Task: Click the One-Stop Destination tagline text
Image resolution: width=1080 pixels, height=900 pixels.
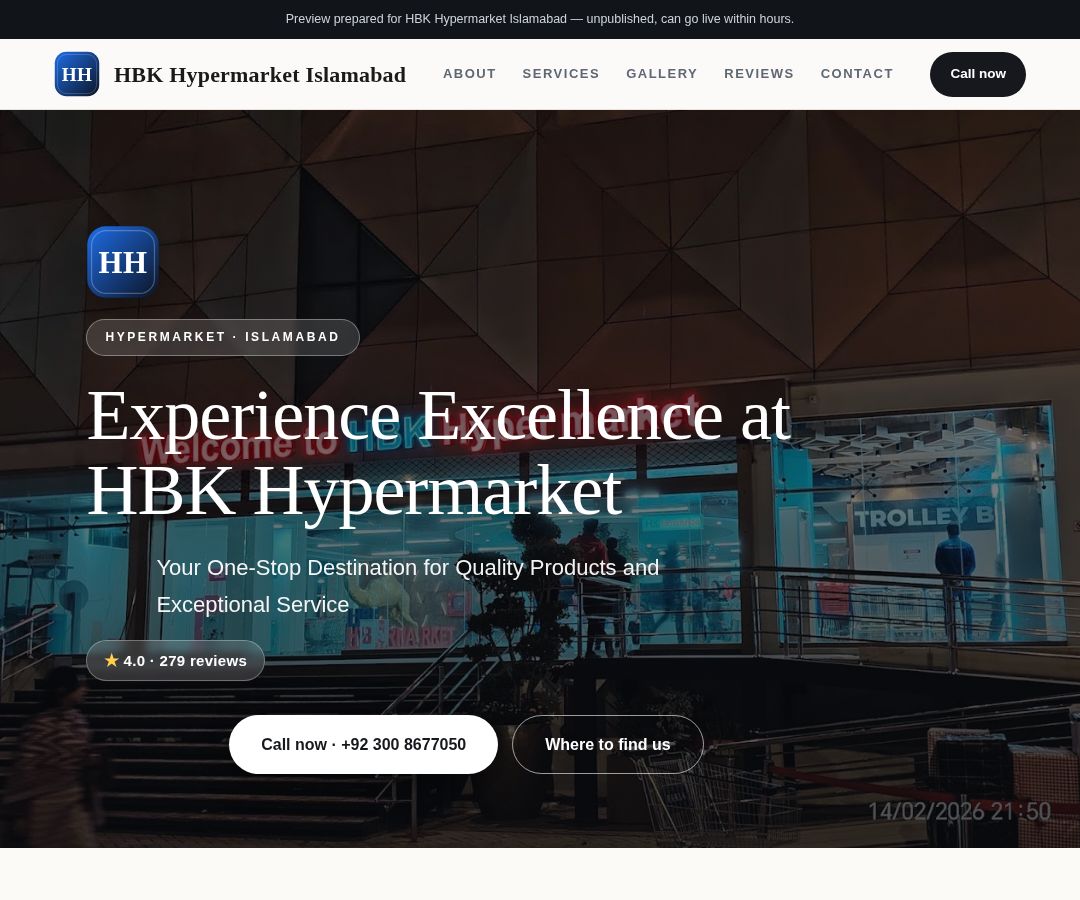Action: (408, 586)
